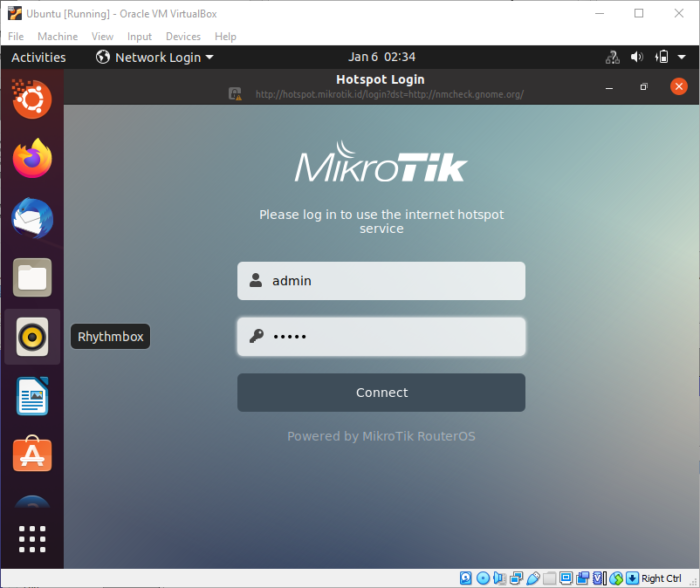Click the insecure connection lock icon
This screenshot has height=588, width=700.
tap(235, 94)
